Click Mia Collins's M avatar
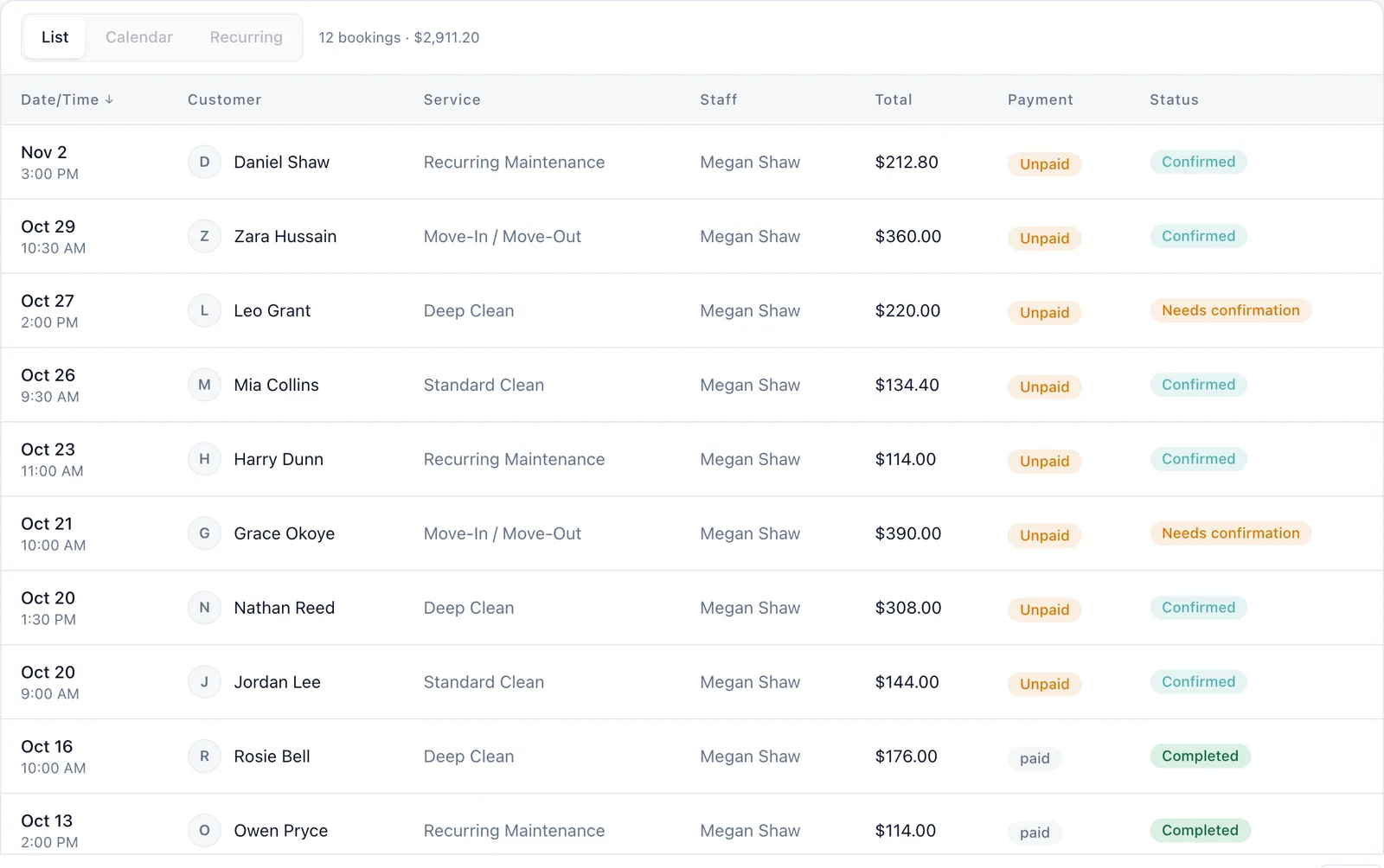Viewport: 1384px width, 868px height. pos(204,385)
